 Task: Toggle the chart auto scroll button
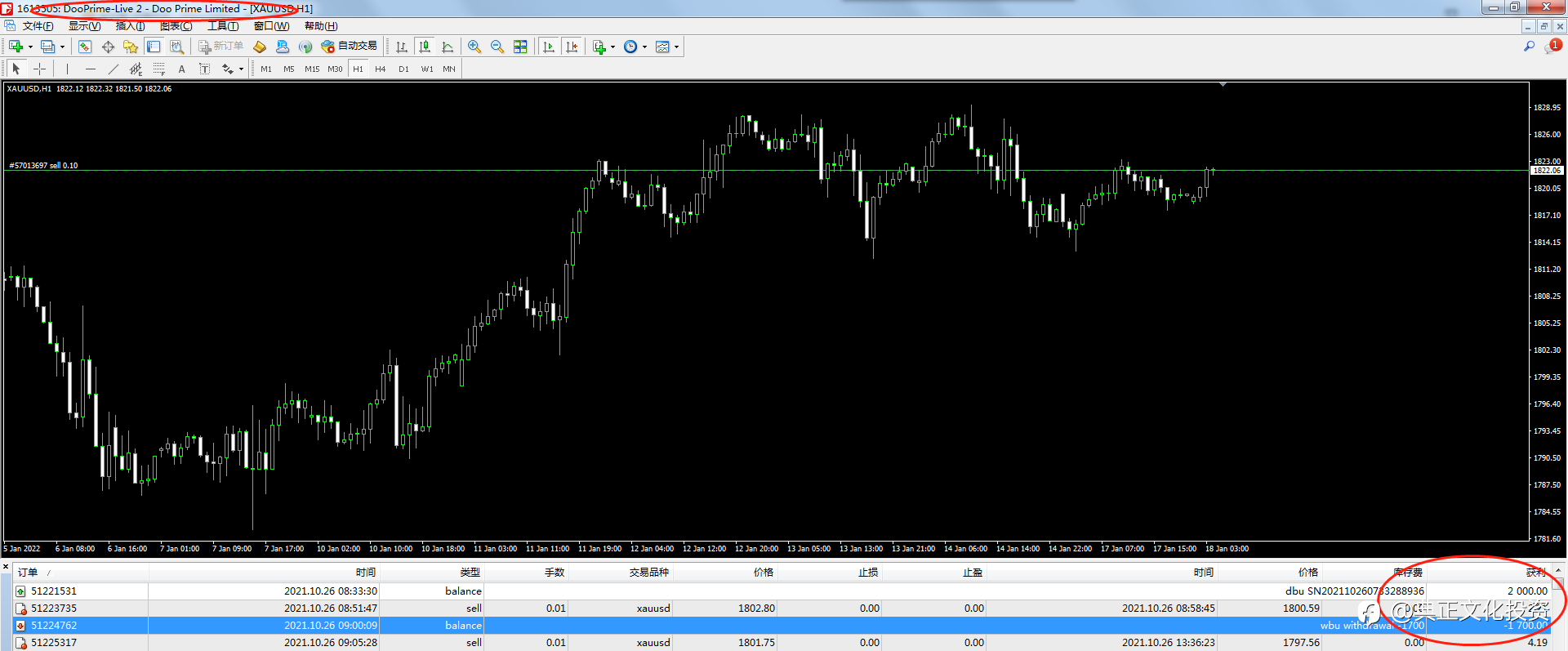point(549,47)
